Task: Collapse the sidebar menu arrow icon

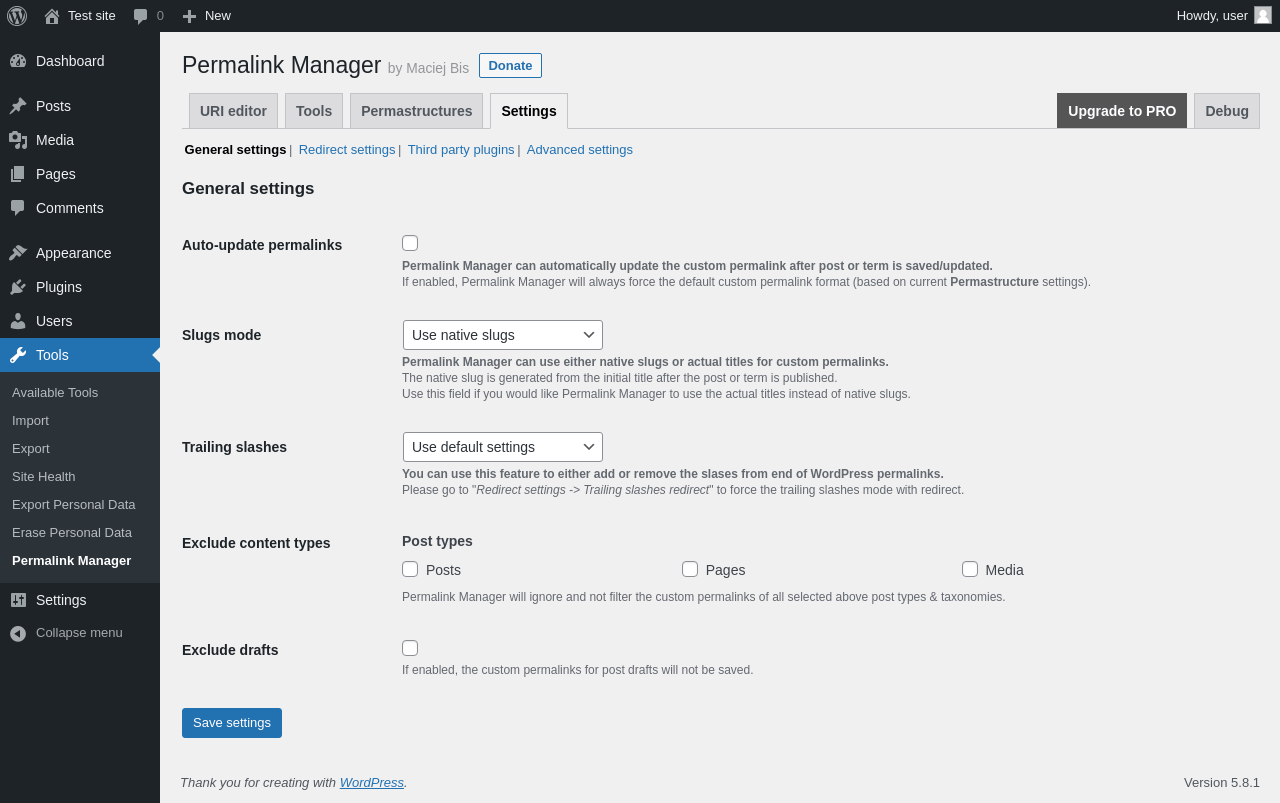Action: pyautogui.click(x=18, y=633)
